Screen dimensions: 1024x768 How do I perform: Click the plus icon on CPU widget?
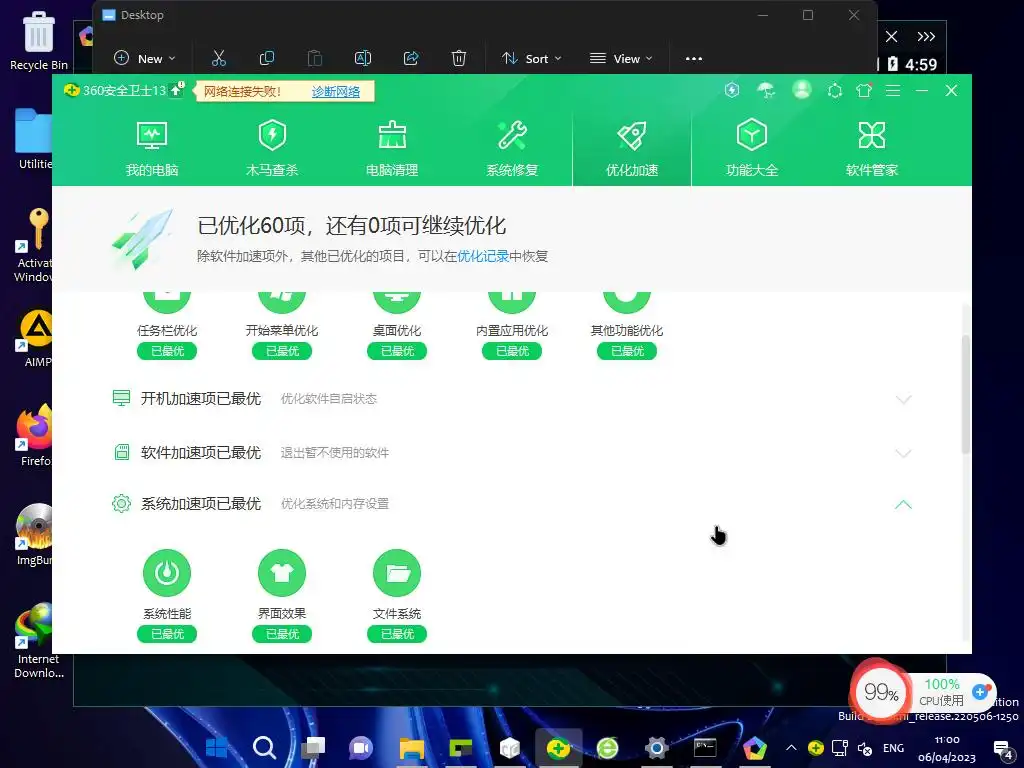[980, 692]
